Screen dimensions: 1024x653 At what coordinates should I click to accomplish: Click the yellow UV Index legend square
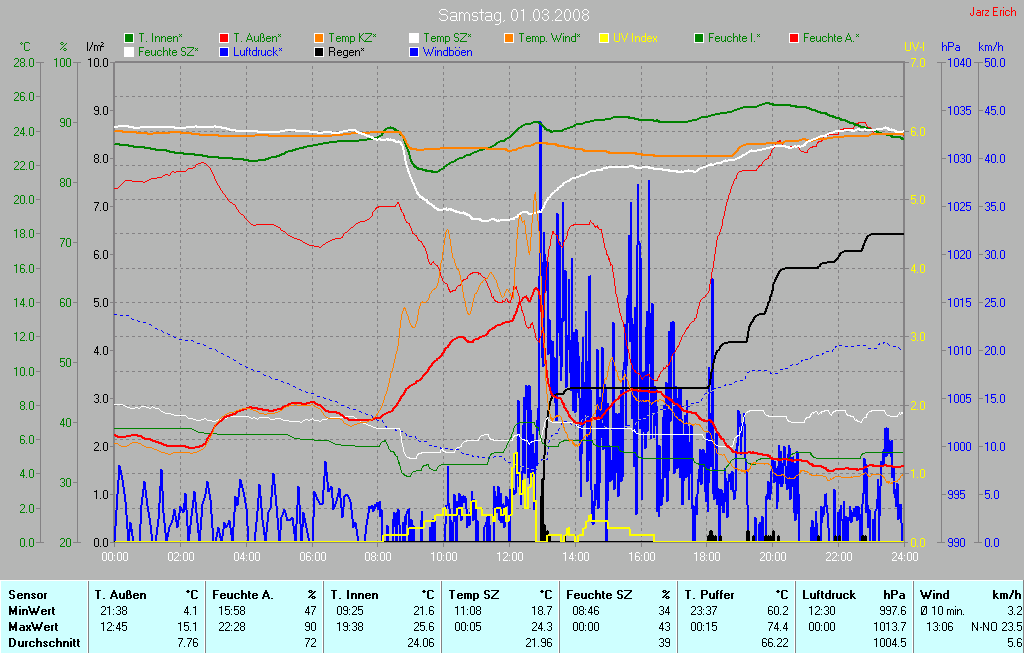point(604,38)
